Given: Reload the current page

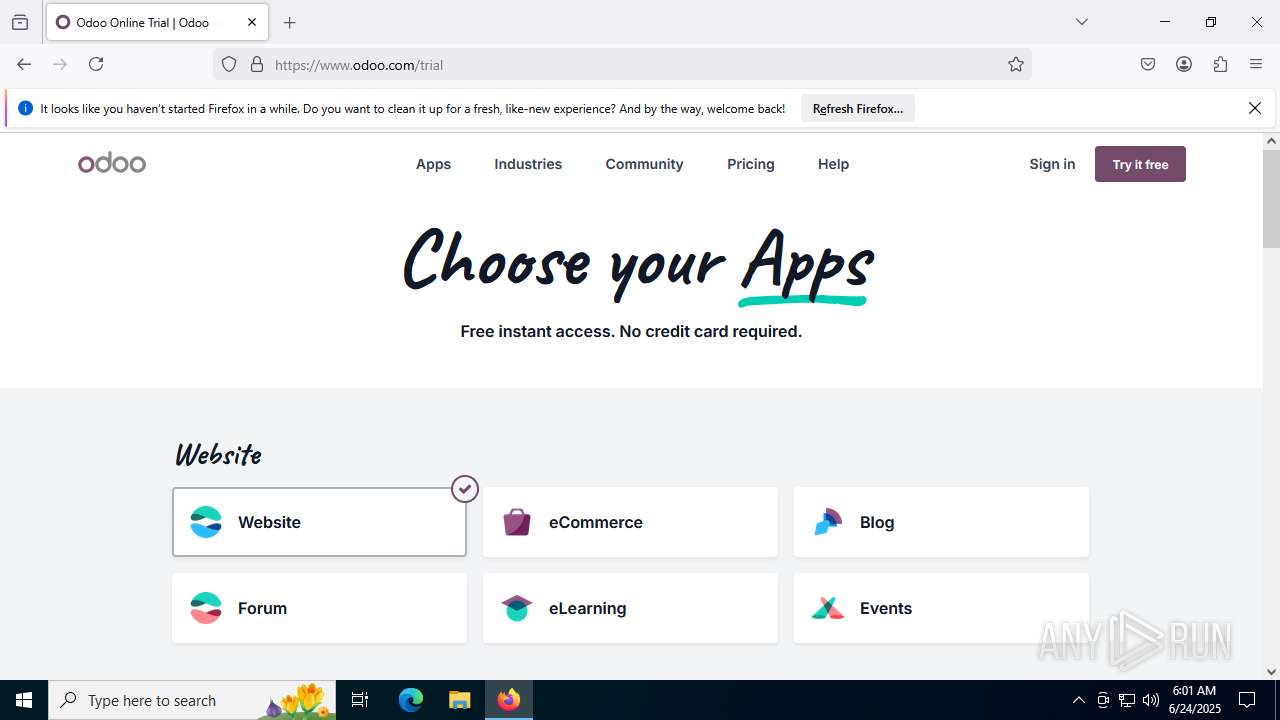Looking at the screenshot, I should pyautogui.click(x=96, y=64).
